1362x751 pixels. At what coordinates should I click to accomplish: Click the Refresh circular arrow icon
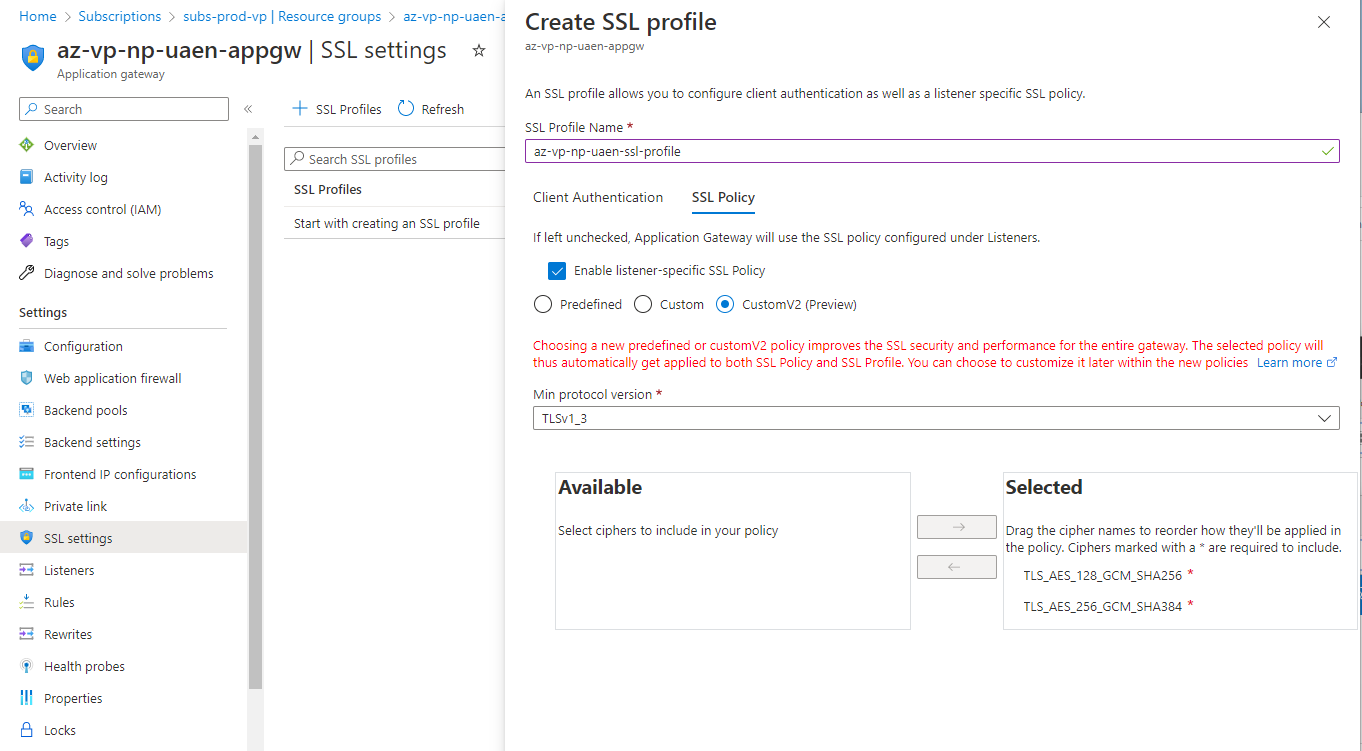[x=406, y=109]
